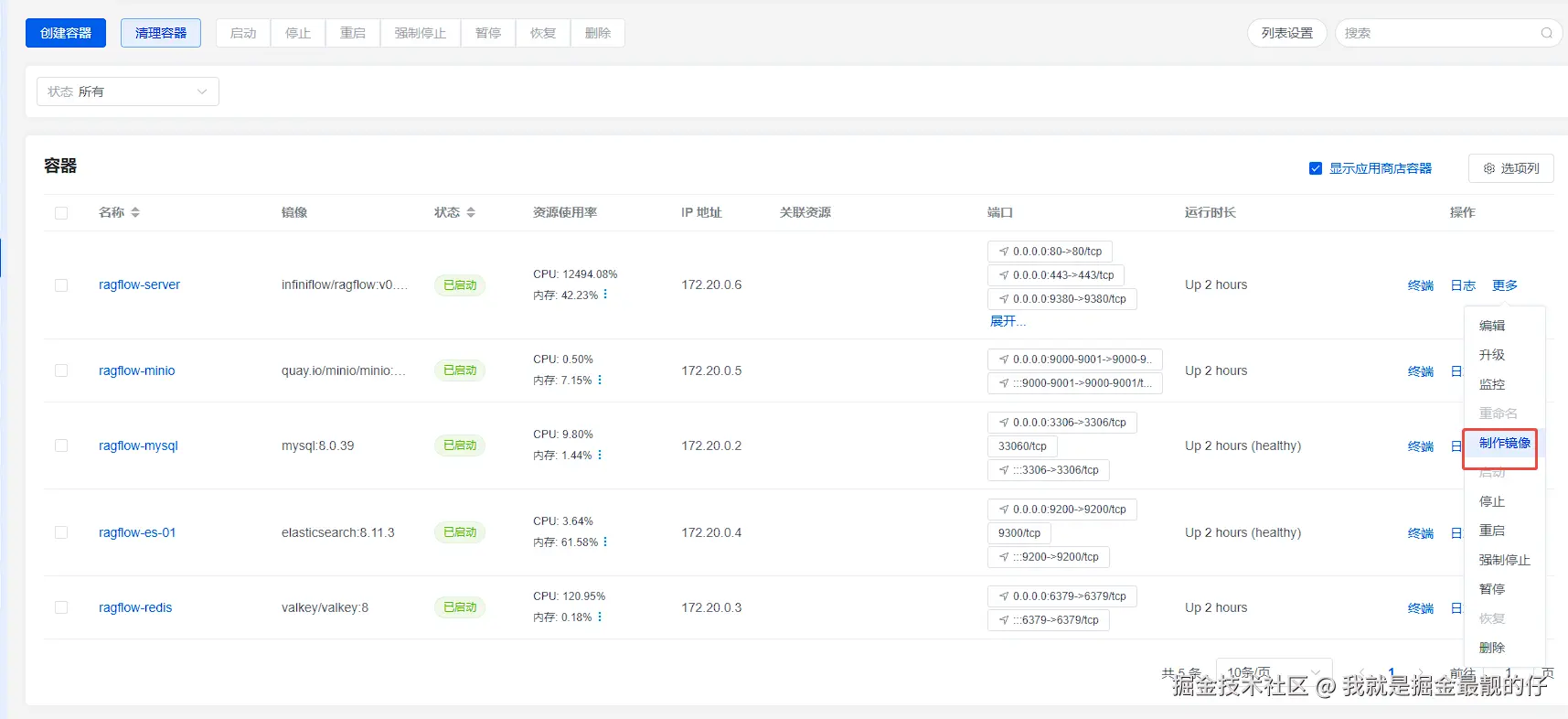This screenshot has height=719, width=1568.
Task: Open the 选项列 column settings
Action: pos(1511,168)
